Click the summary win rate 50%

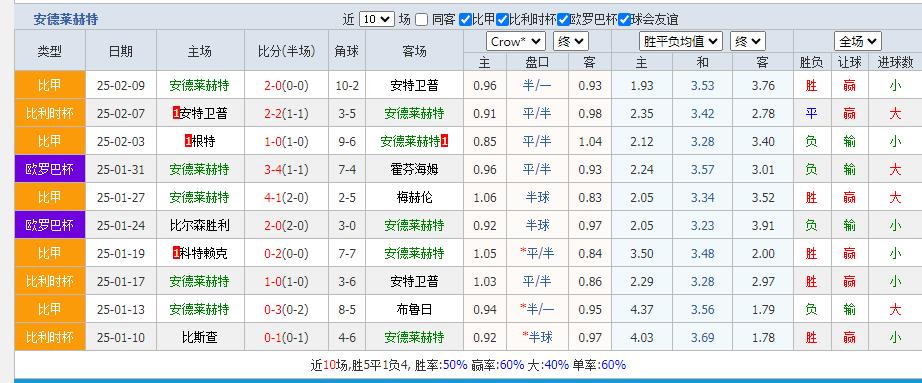(x=455, y=365)
